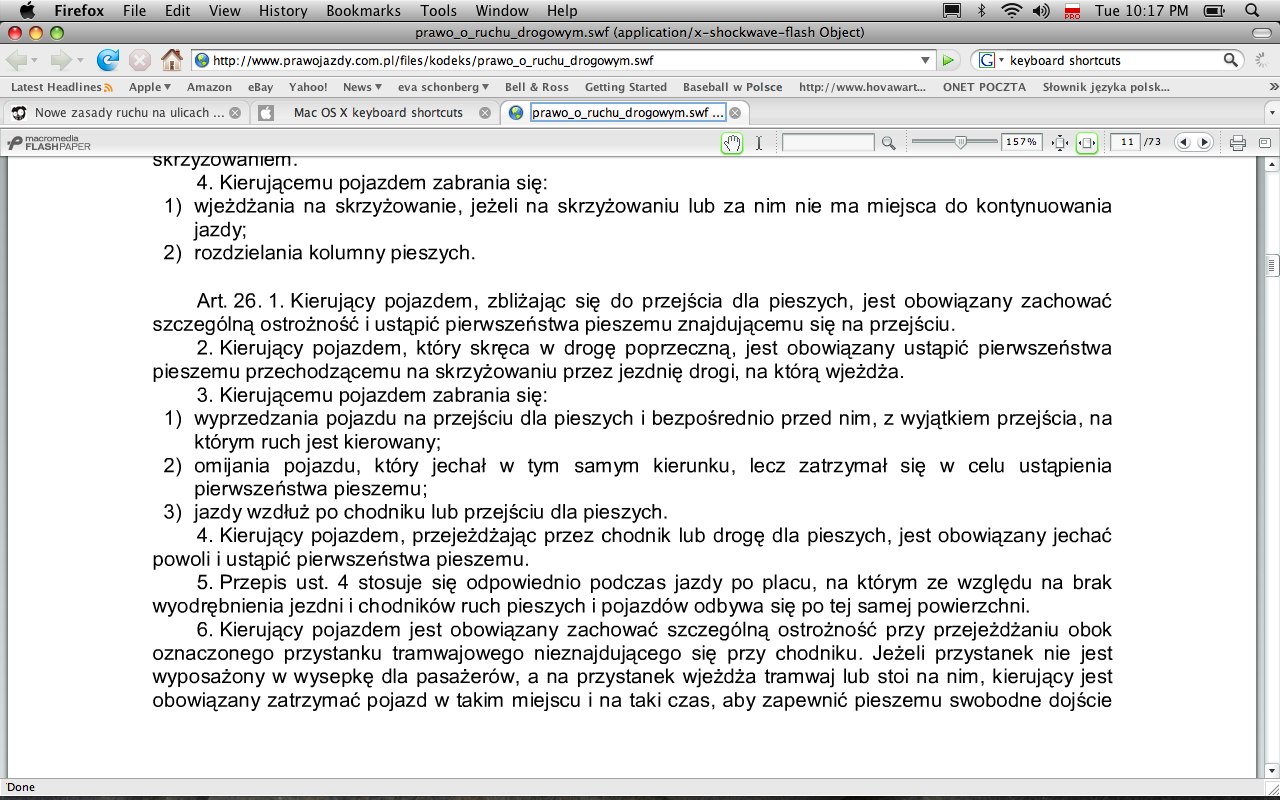The height and width of the screenshot is (800, 1280).
Task: Open the ONET POCZTA bookmark
Action: point(984,87)
